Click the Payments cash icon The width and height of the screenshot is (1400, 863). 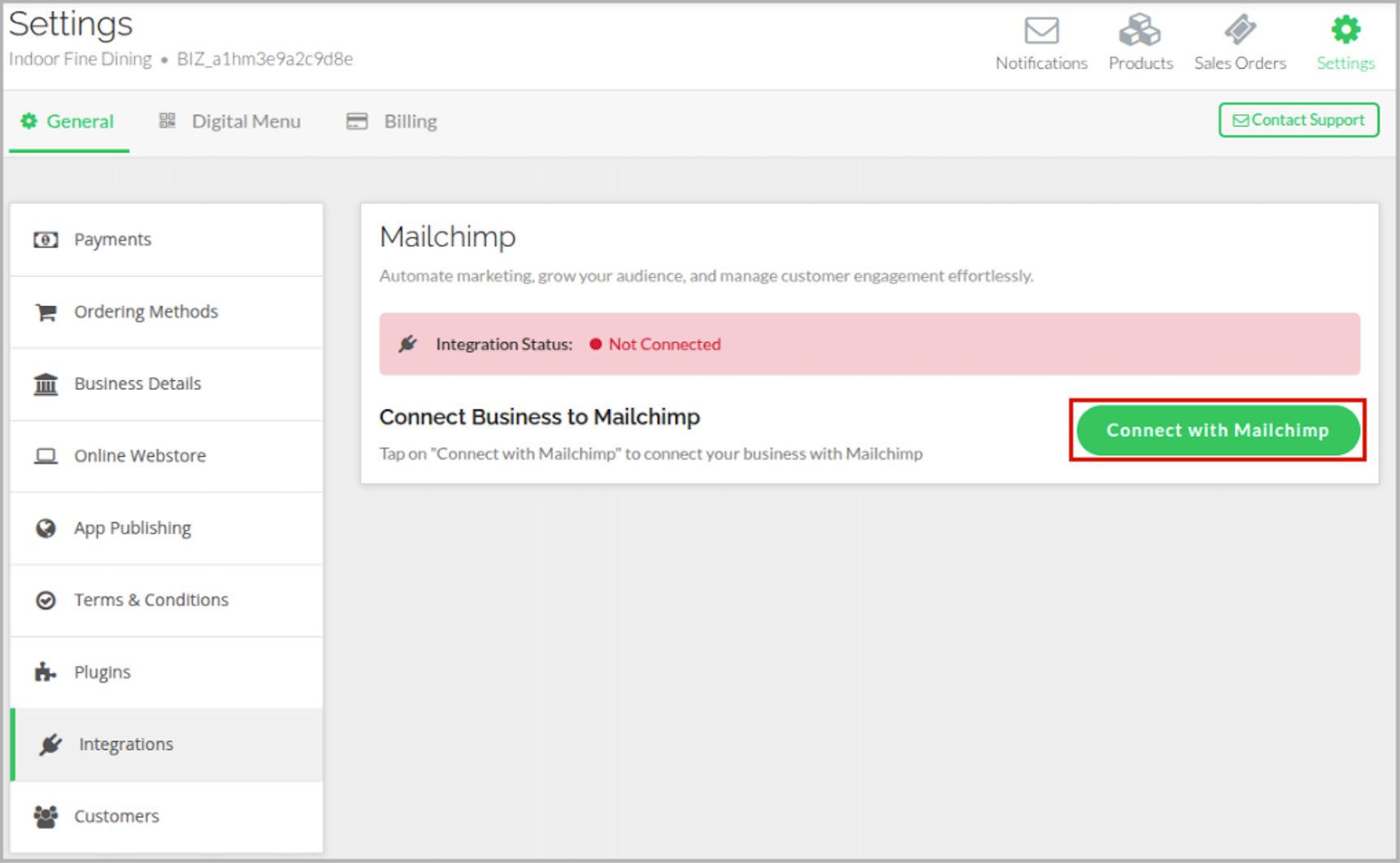click(46, 240)
